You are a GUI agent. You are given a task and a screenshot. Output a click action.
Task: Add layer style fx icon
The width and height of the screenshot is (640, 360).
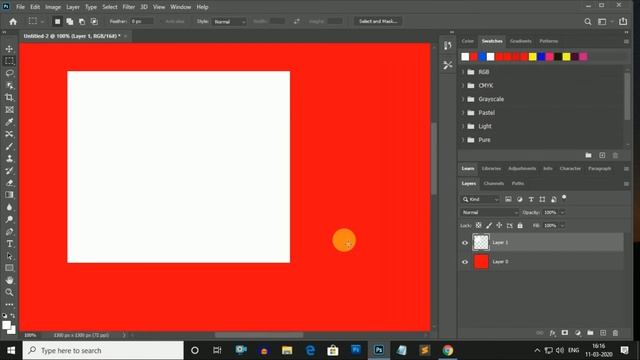click(552, 333)
